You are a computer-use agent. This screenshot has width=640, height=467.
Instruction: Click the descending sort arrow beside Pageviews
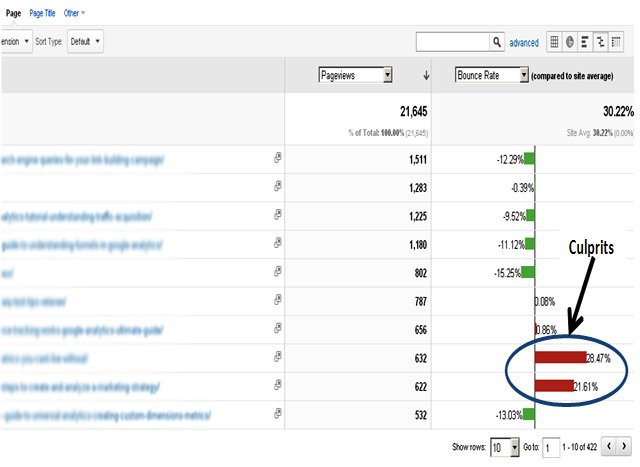pos(427,75)
